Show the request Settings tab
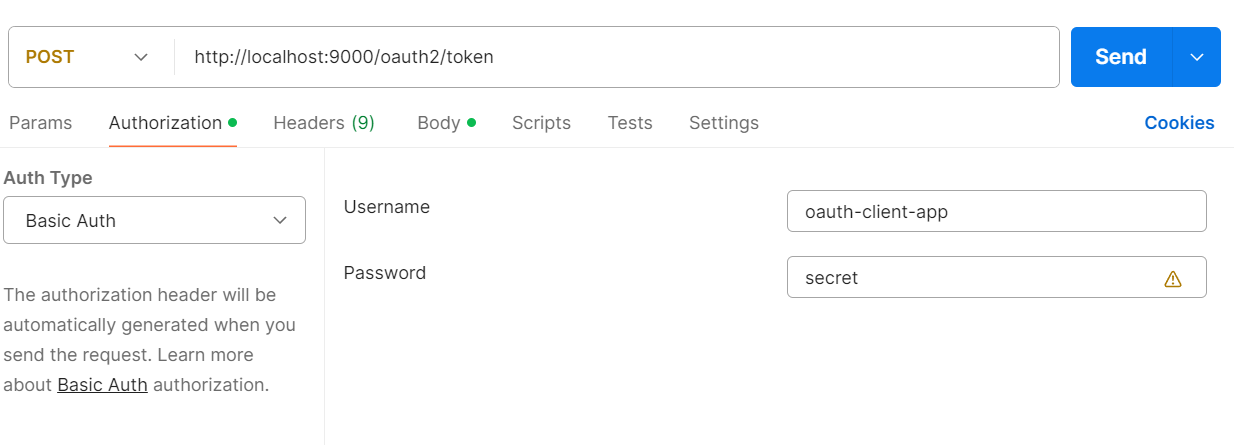The image size is (1234, 445). click(x=724, y=123)
